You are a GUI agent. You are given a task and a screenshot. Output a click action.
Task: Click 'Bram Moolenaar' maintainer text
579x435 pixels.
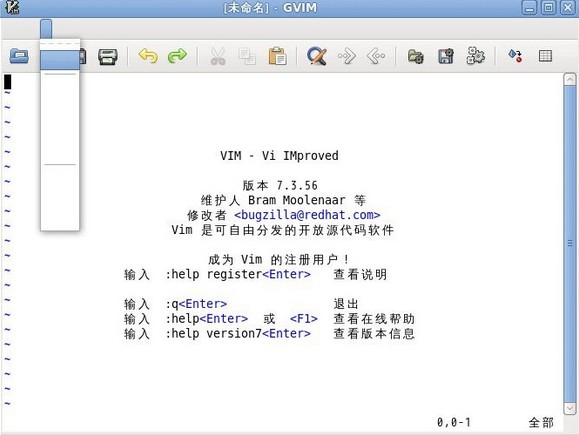click(297, 200)
